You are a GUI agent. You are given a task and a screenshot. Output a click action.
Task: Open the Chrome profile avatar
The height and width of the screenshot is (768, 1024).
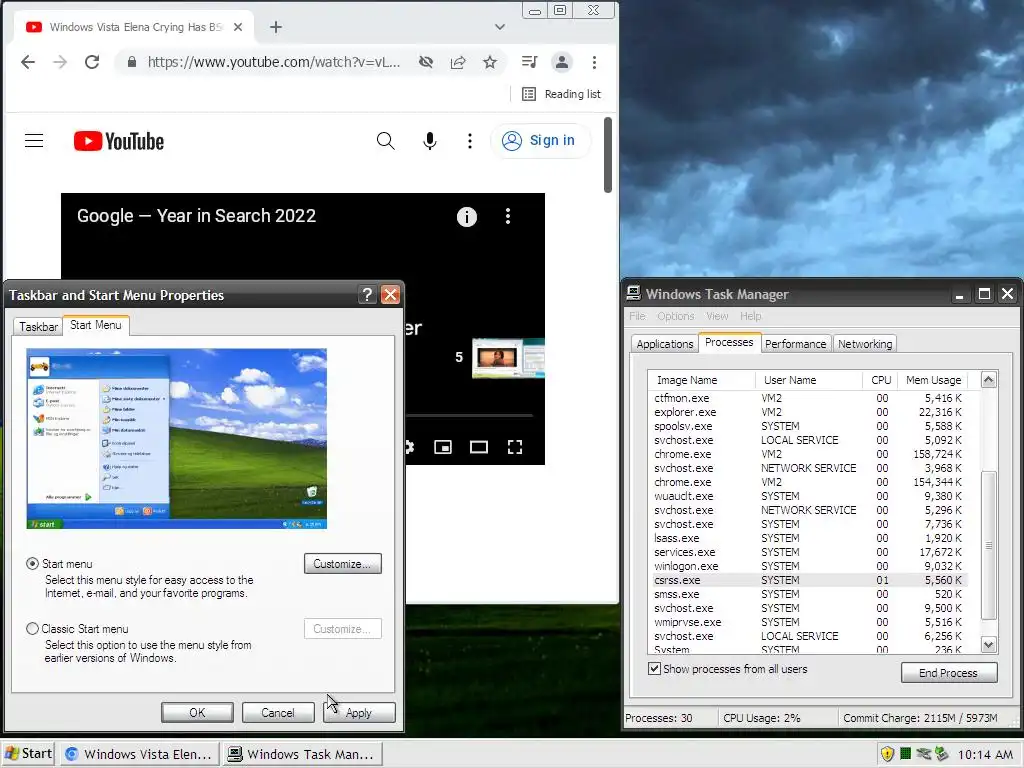[x=562, y=62]
